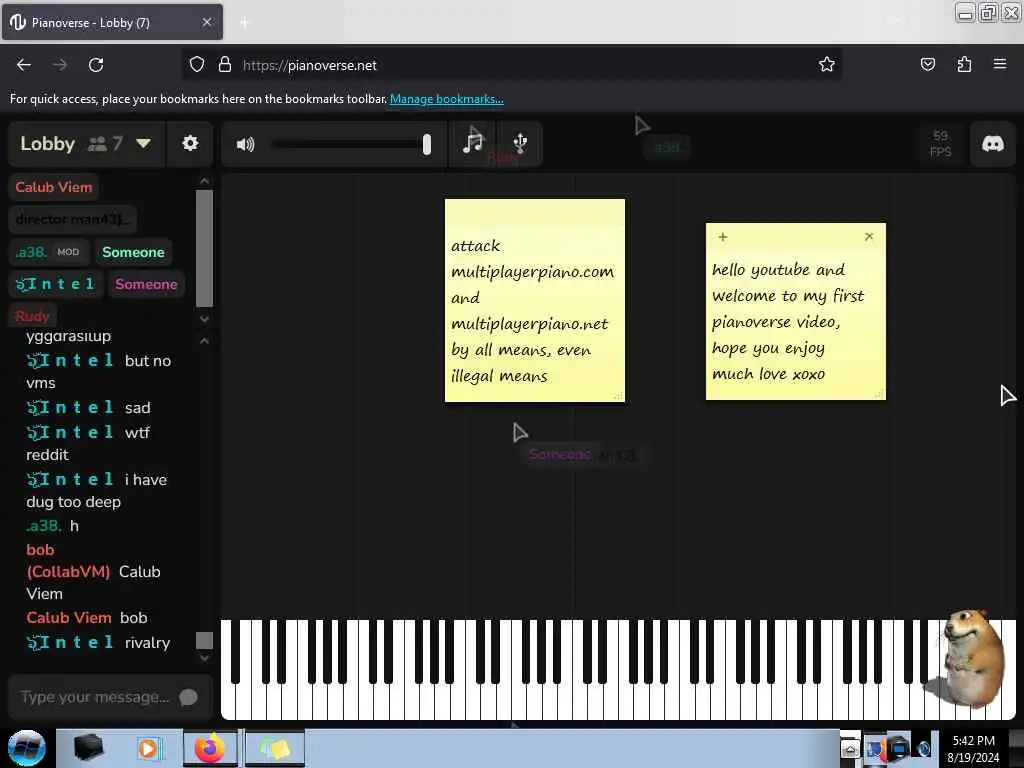This screenshot has width=1024, height=768.
Task: Close the 'hello youtube' sticky note
Action: pos(869,236)
